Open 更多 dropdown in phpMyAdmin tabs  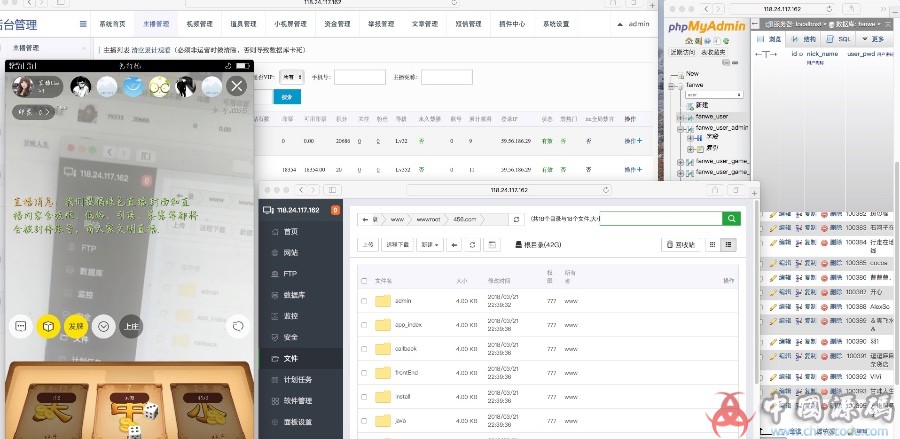click(872, 38)
